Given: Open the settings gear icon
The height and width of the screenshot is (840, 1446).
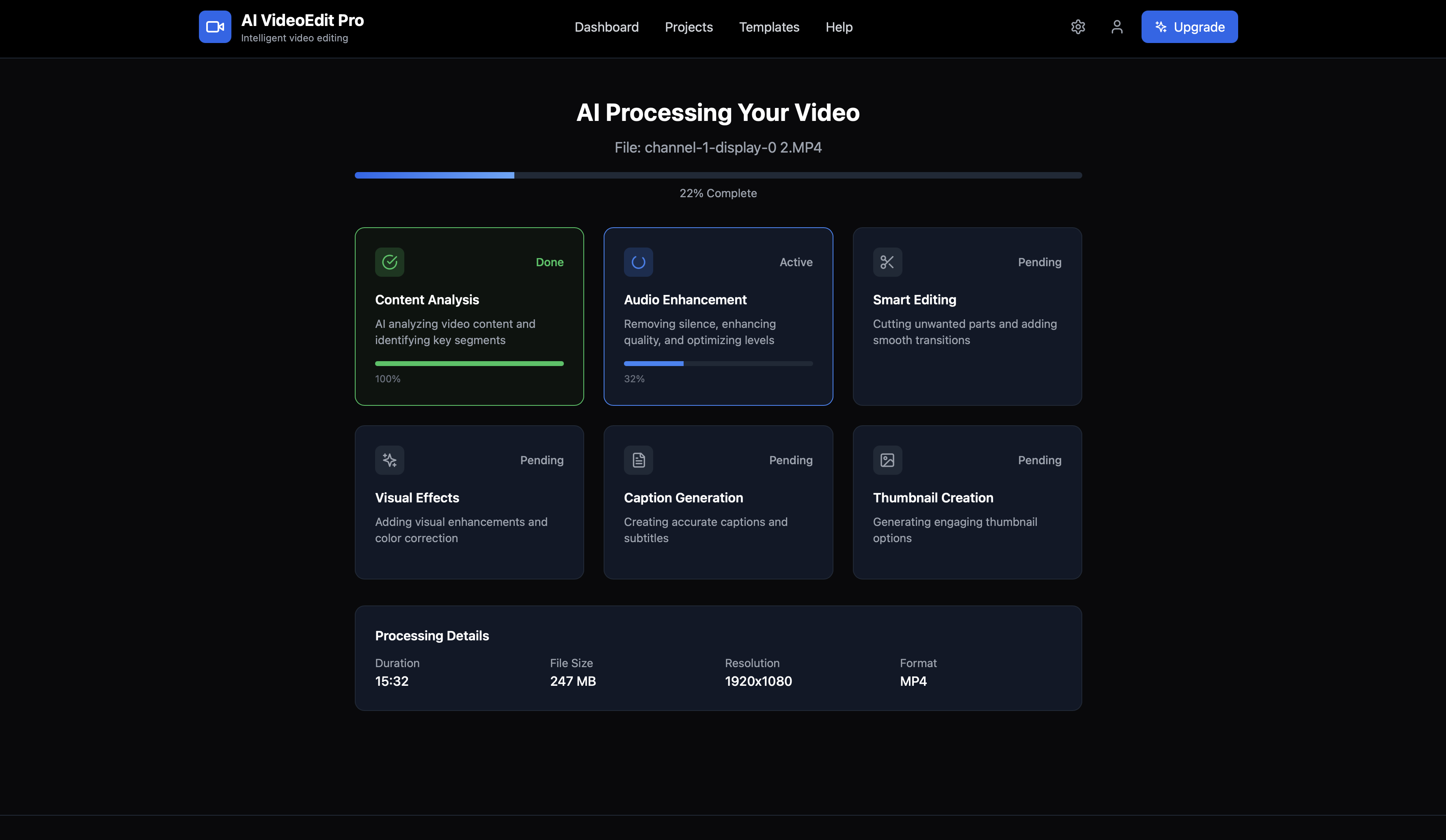Looking at the screenshot, I should click(1078, 26).
